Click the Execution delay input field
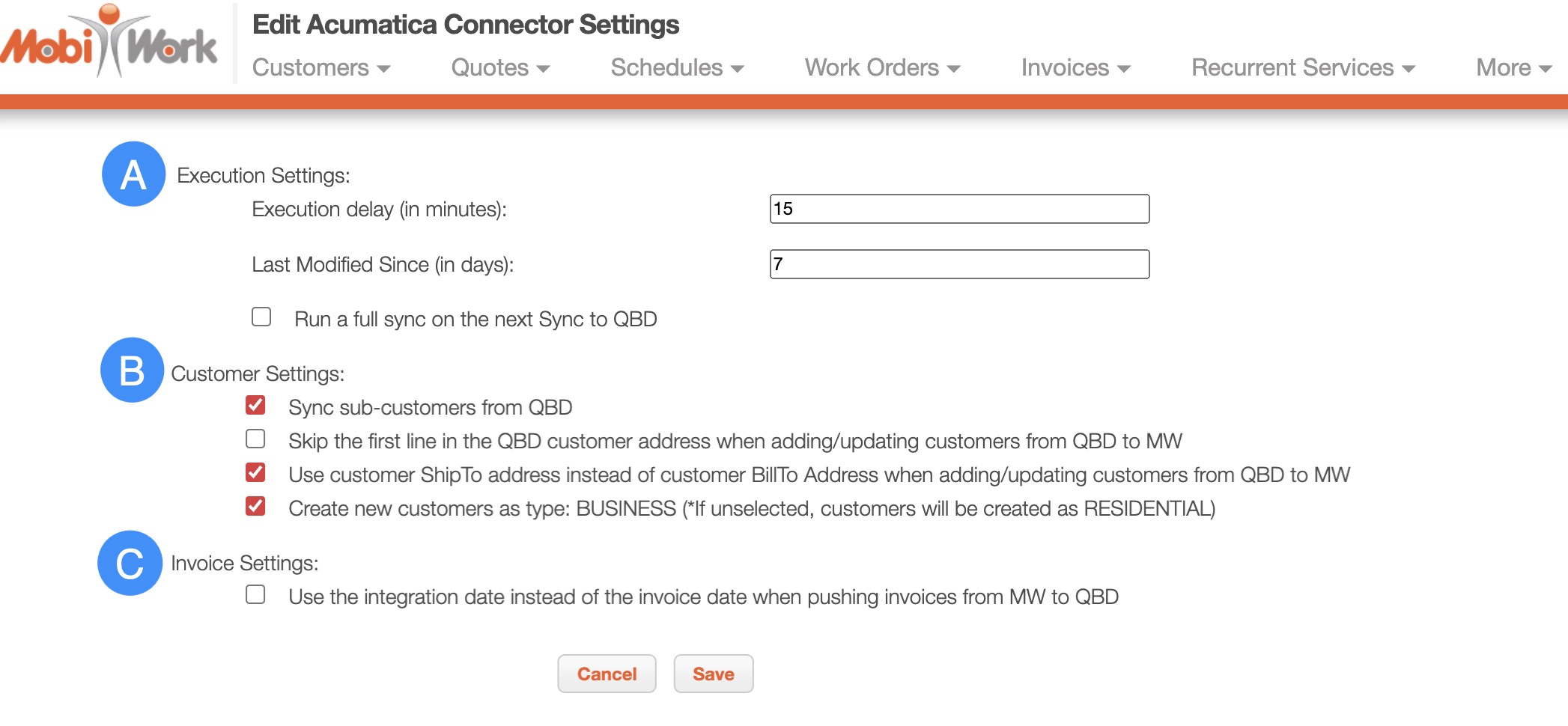 click(x=959, y=209)
